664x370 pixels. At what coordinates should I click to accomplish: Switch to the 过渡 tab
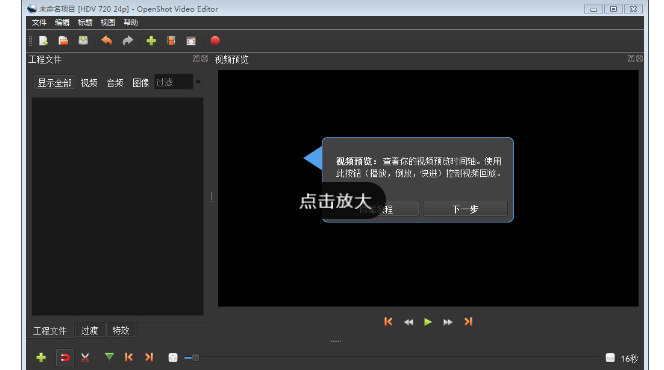[x=89, y=331]
